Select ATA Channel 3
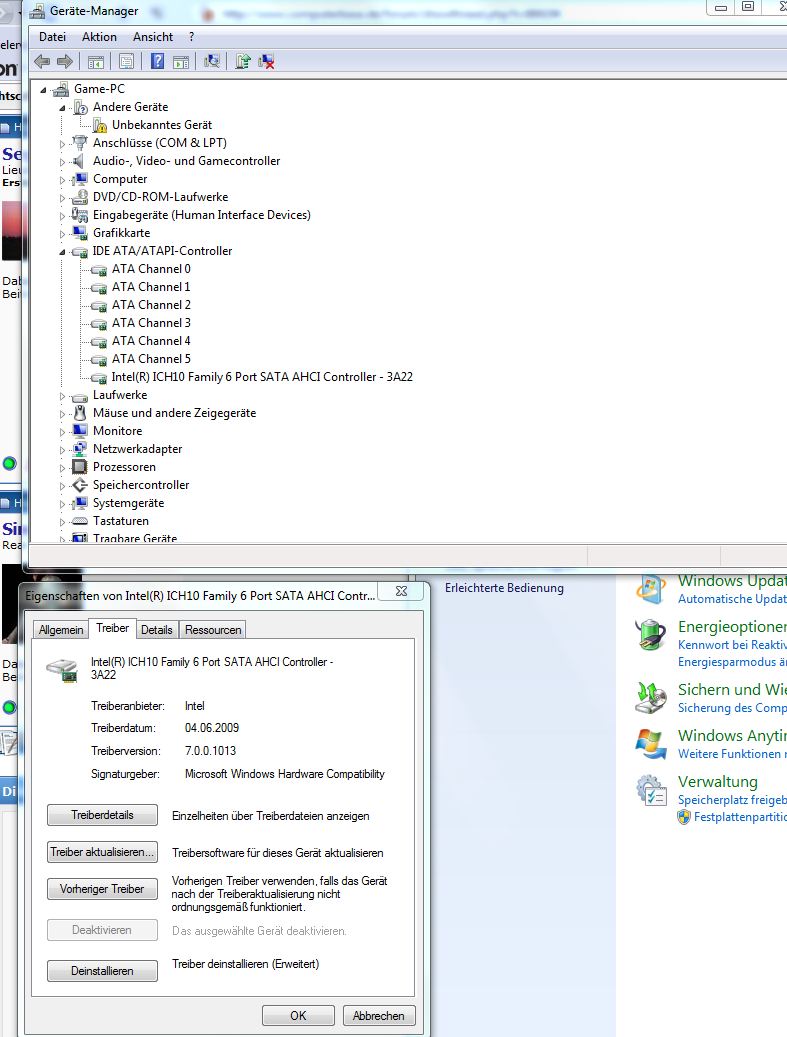Screen dimensions: 787x1037 [x=151, y=323]
